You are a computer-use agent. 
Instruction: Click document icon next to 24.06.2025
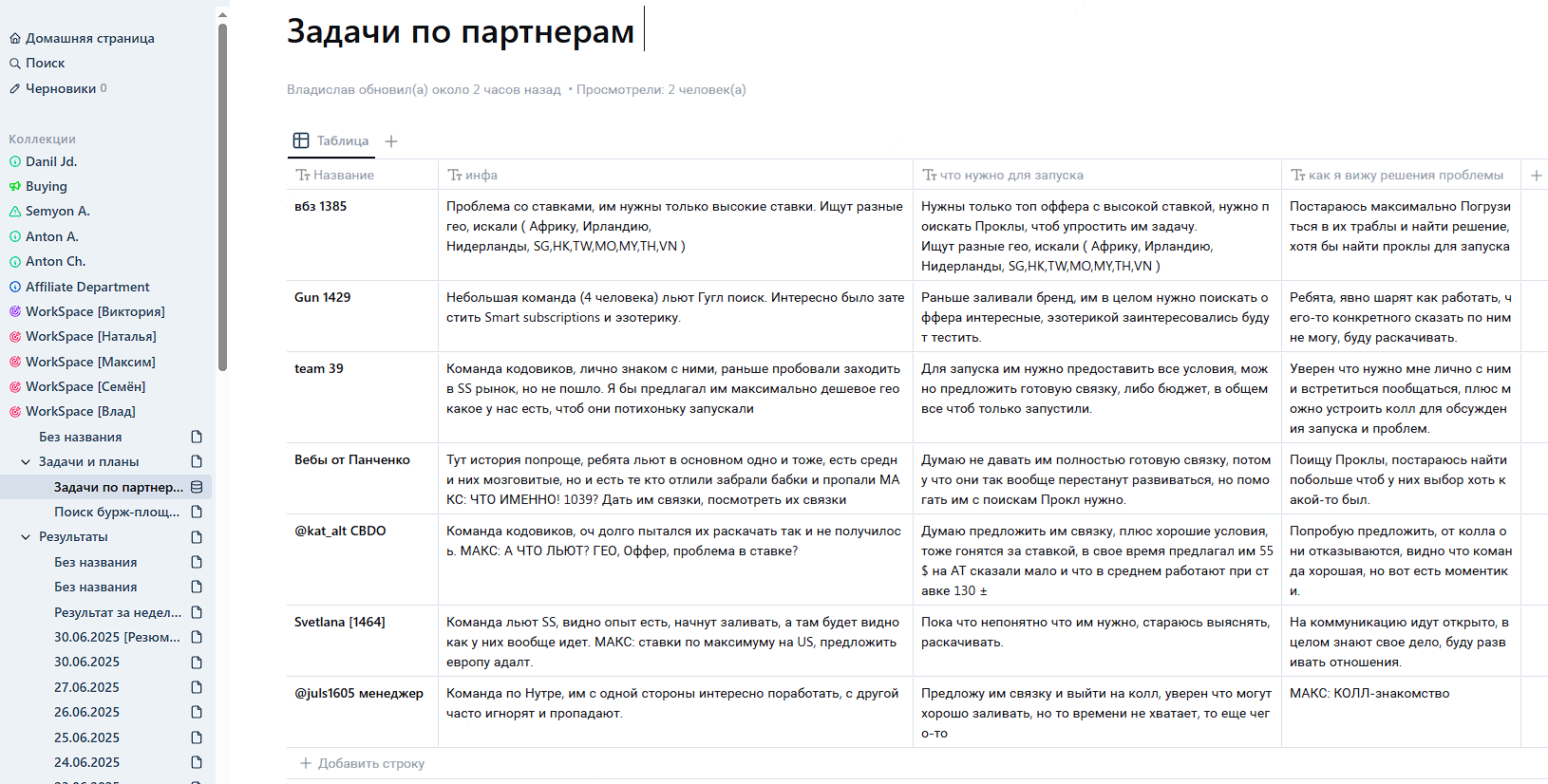pyautogui.click(x=197, y=762)
